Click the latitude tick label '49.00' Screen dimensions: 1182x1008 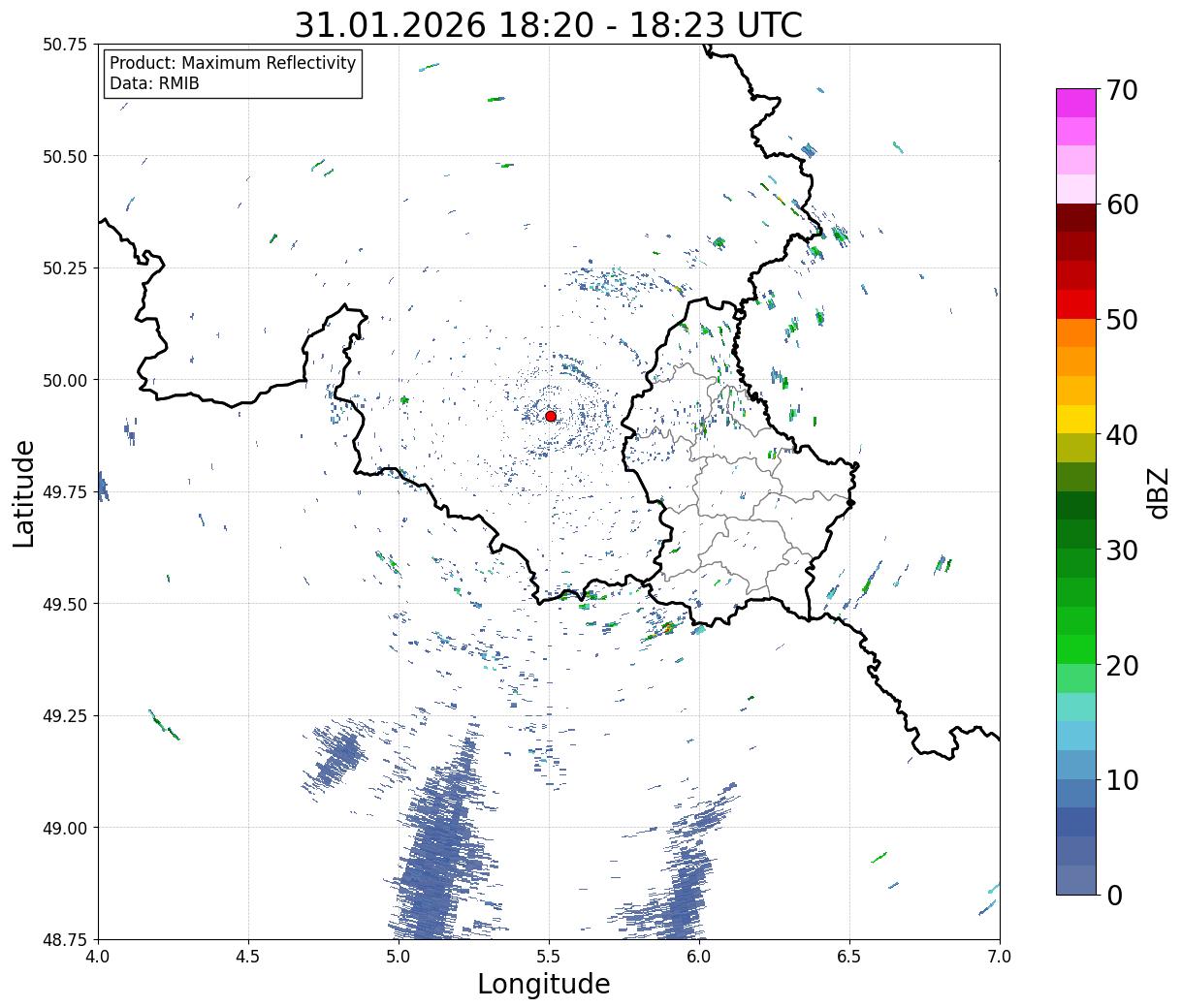[x=65, y=828]
